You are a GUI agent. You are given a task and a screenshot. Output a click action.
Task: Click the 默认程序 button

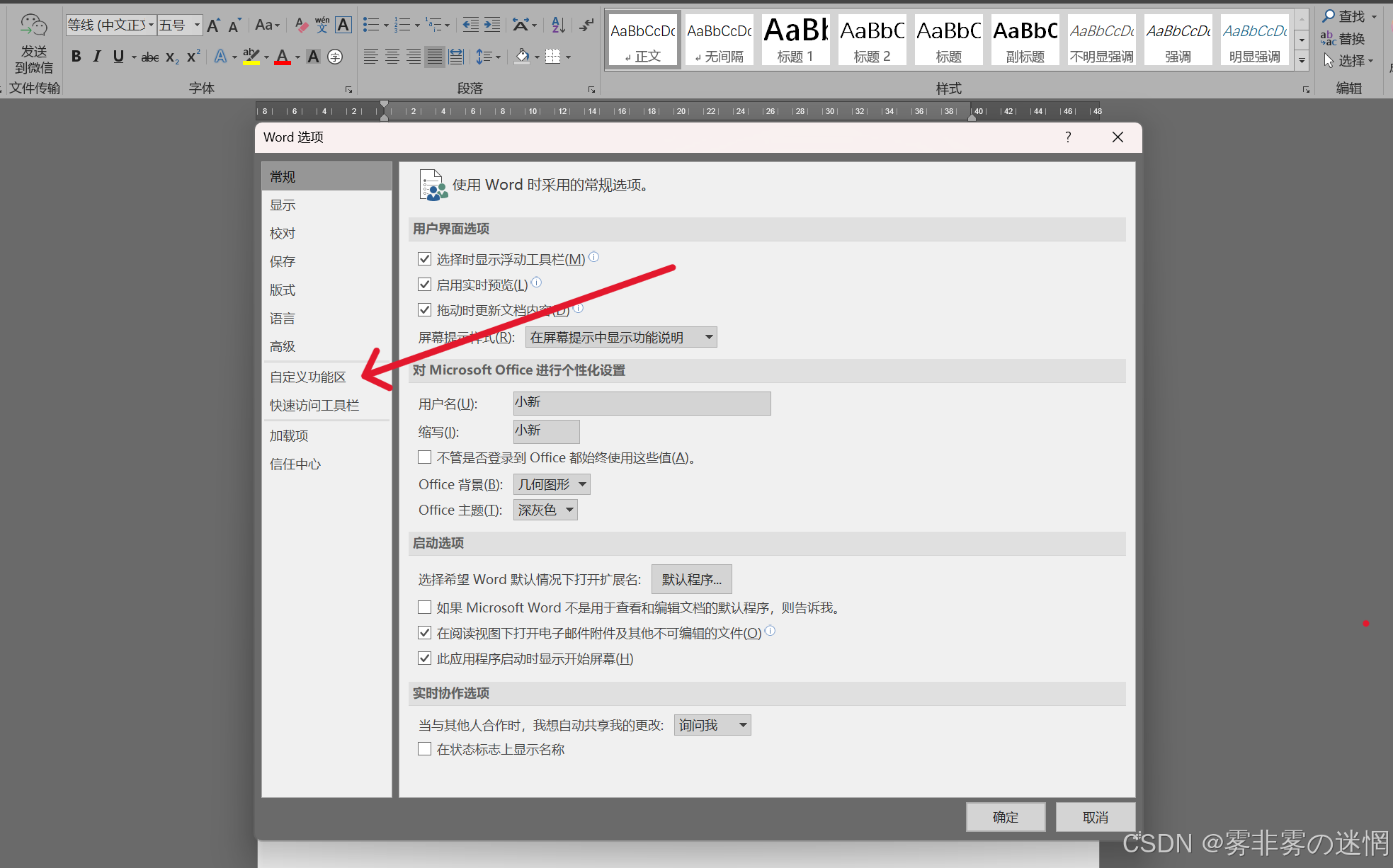coord(691,579)
